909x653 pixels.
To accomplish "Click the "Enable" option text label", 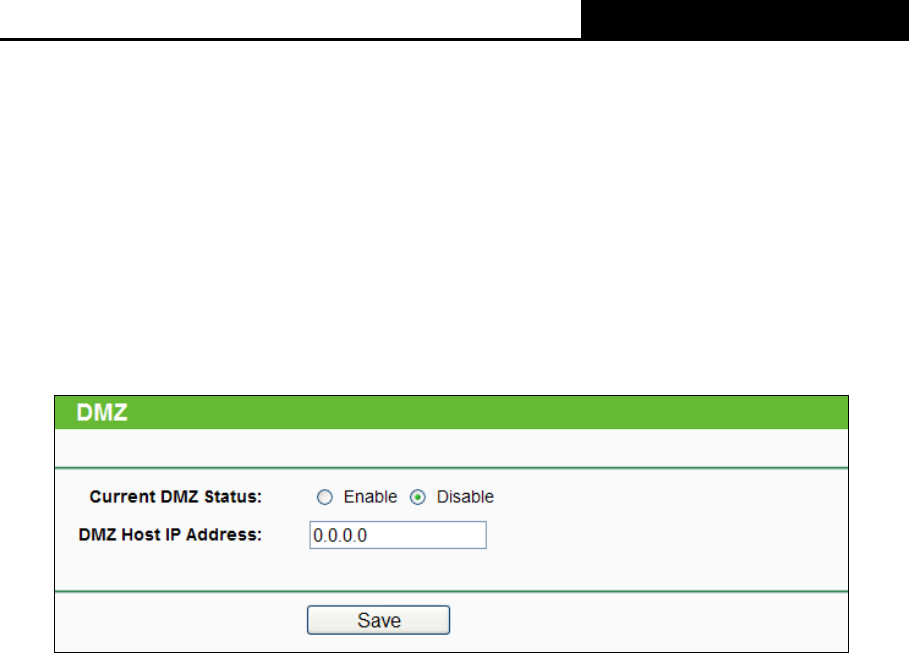I will point(370,497).
